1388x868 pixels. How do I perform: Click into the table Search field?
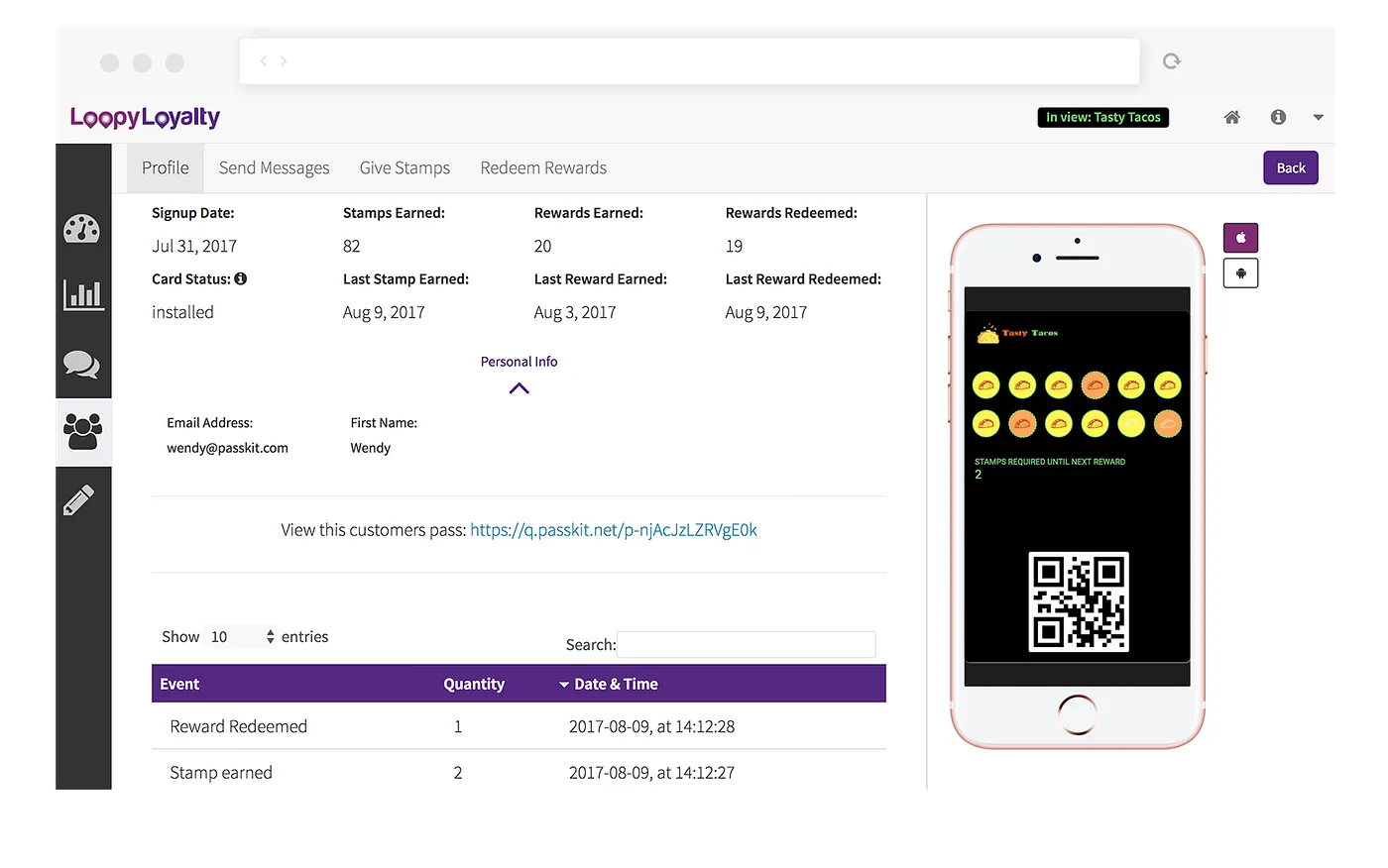pos(747,645)
